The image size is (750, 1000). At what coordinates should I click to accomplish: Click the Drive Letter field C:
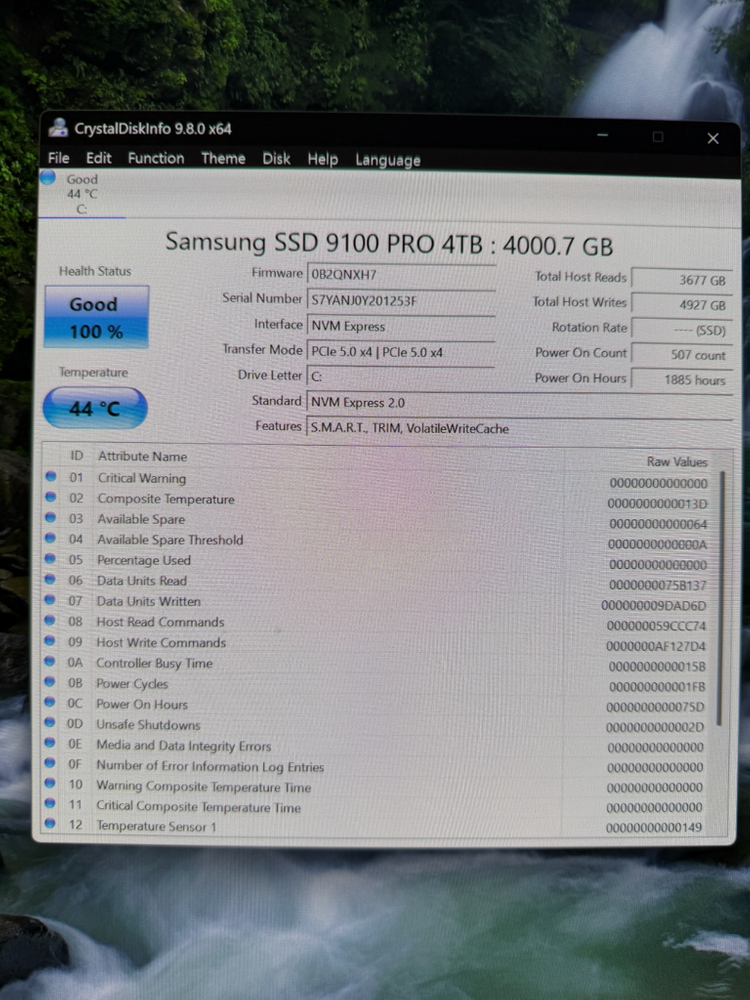tap(401, 376)
